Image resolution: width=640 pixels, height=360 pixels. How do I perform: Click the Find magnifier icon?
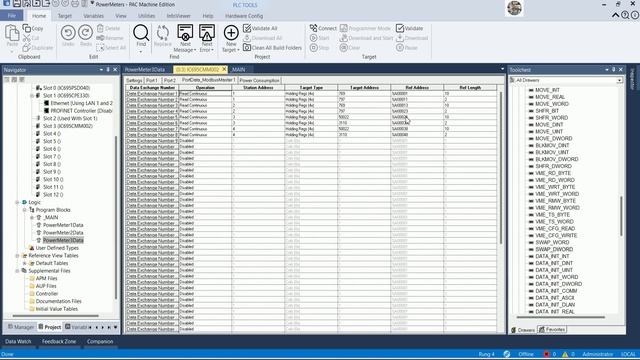pyautogui.click(x=141, y=33)
